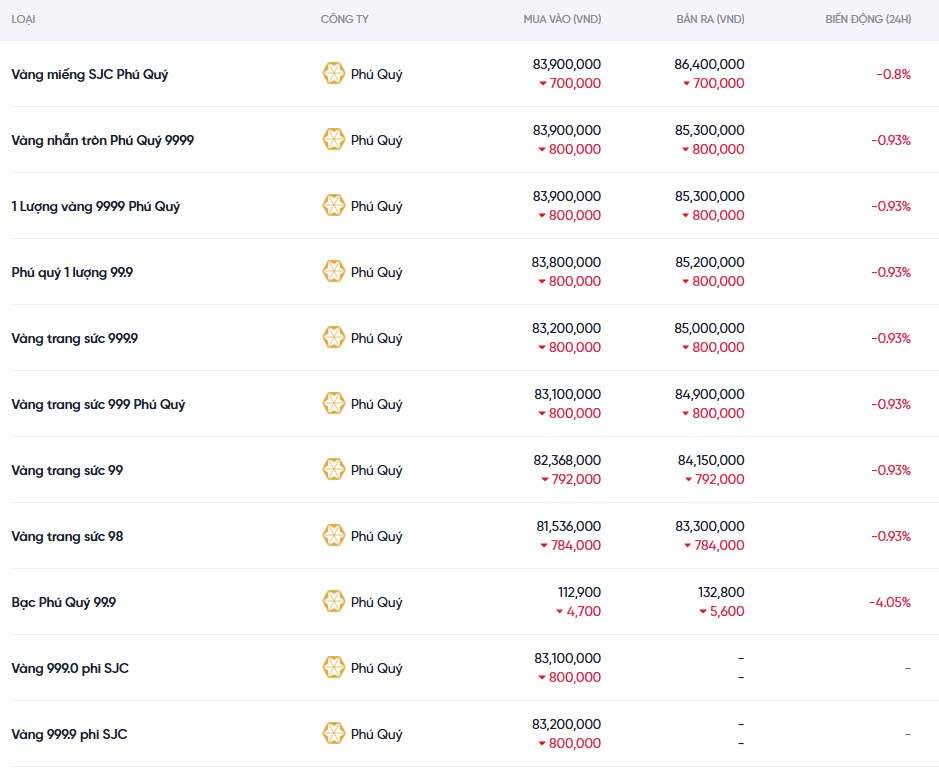
Task: Open Vàng trang sức 999 Phú Quý entry
Action: (x=98, y=404)
